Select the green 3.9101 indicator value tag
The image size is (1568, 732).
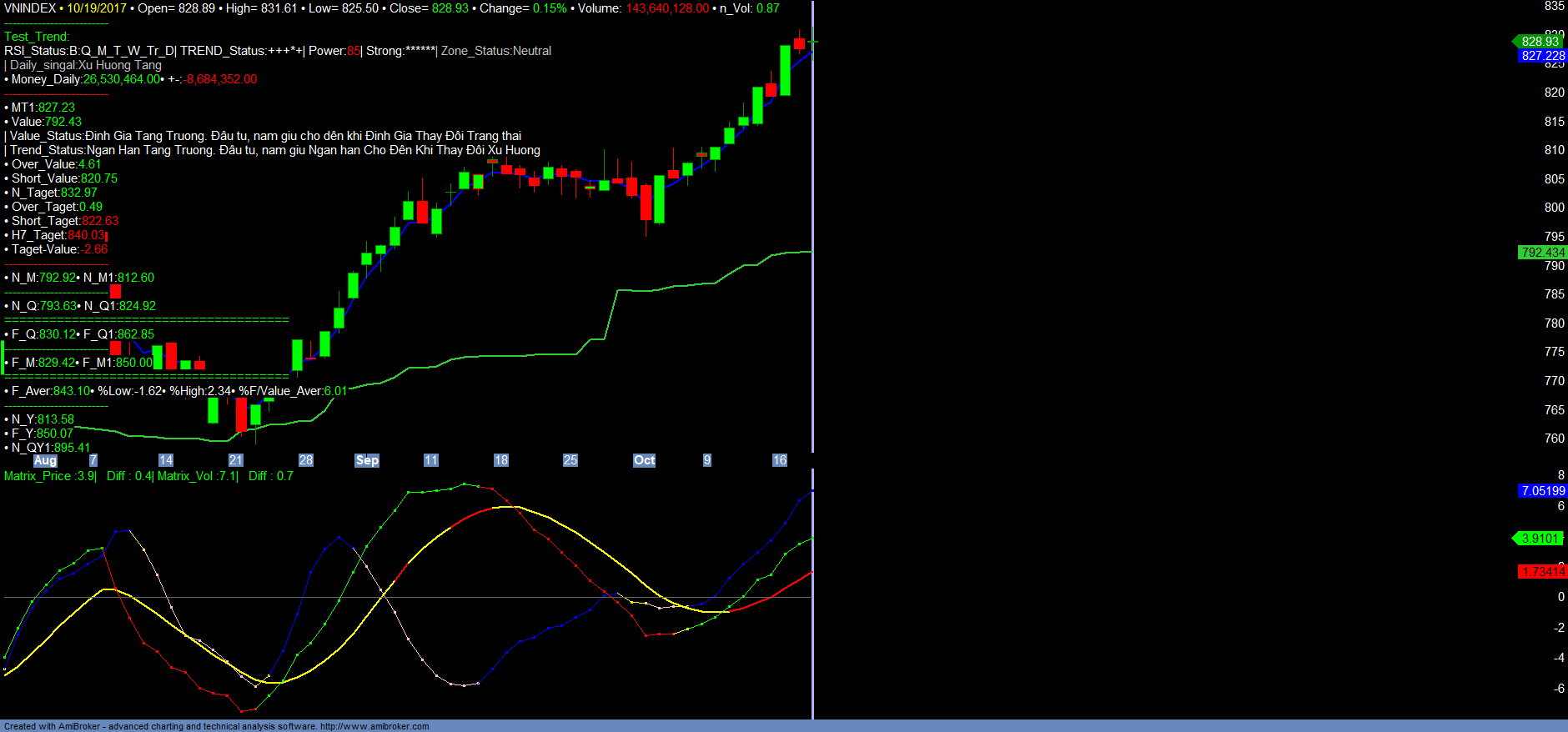point(1539,539)
